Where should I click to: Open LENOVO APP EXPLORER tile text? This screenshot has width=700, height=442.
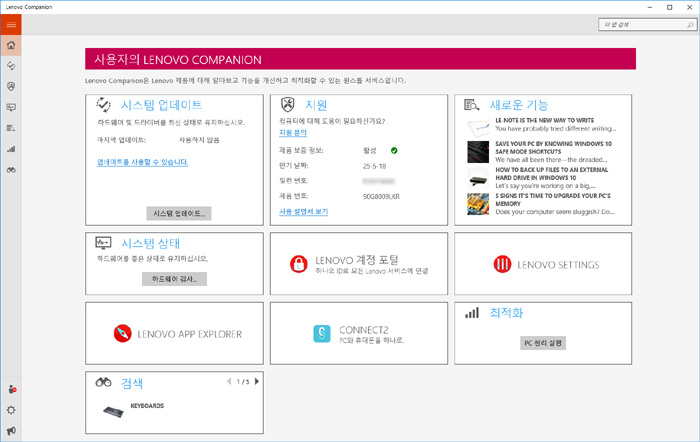pyautogui.click(x=189, y=334)
